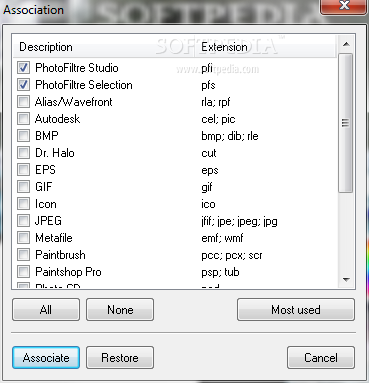Image resolution: width=369 pixels, height=383 pixels.
Task: Tick the Paintshop Pro checkbox
Action: pos(23,272)
